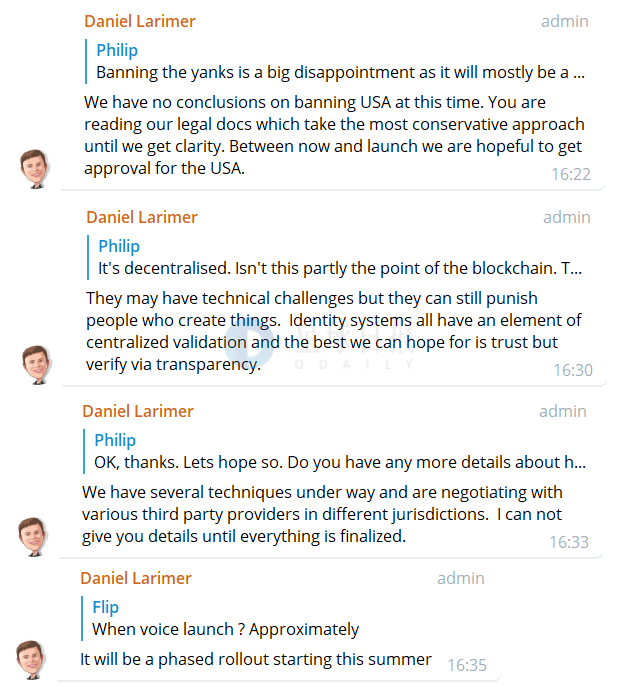This screenshot has height=687, width=638.
Task: Jump to Philip's quoted 'It's decentralised' message
Action: coord(335,257)
